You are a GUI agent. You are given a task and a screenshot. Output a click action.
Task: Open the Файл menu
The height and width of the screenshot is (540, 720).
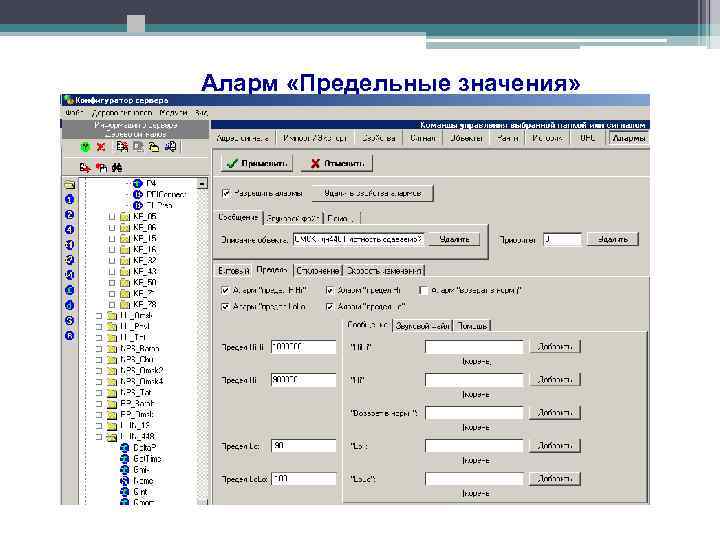(x=74, y=112)
